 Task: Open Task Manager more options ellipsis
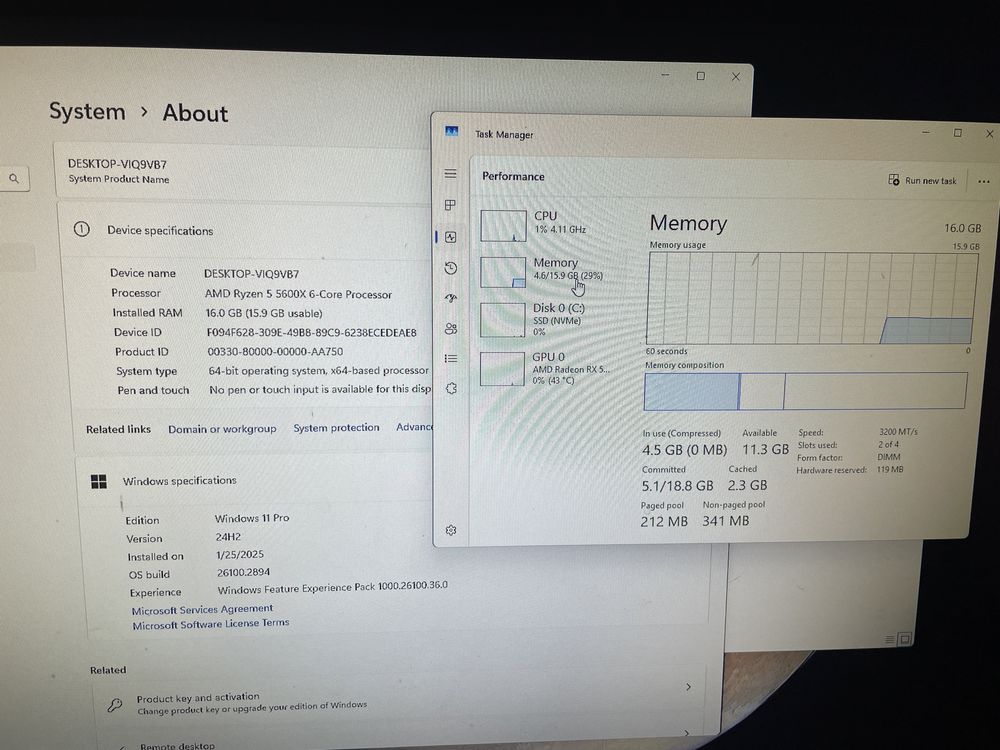pos(983,182)
